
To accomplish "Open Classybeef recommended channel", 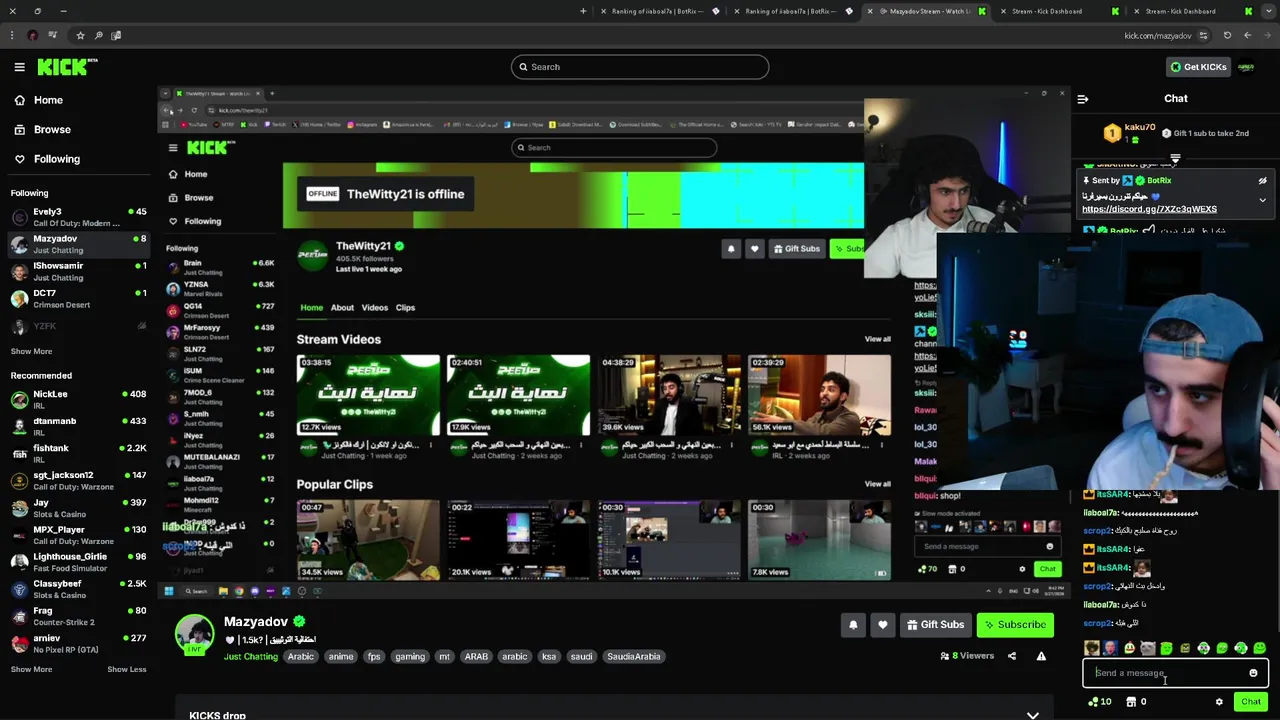I will point(78,588).
